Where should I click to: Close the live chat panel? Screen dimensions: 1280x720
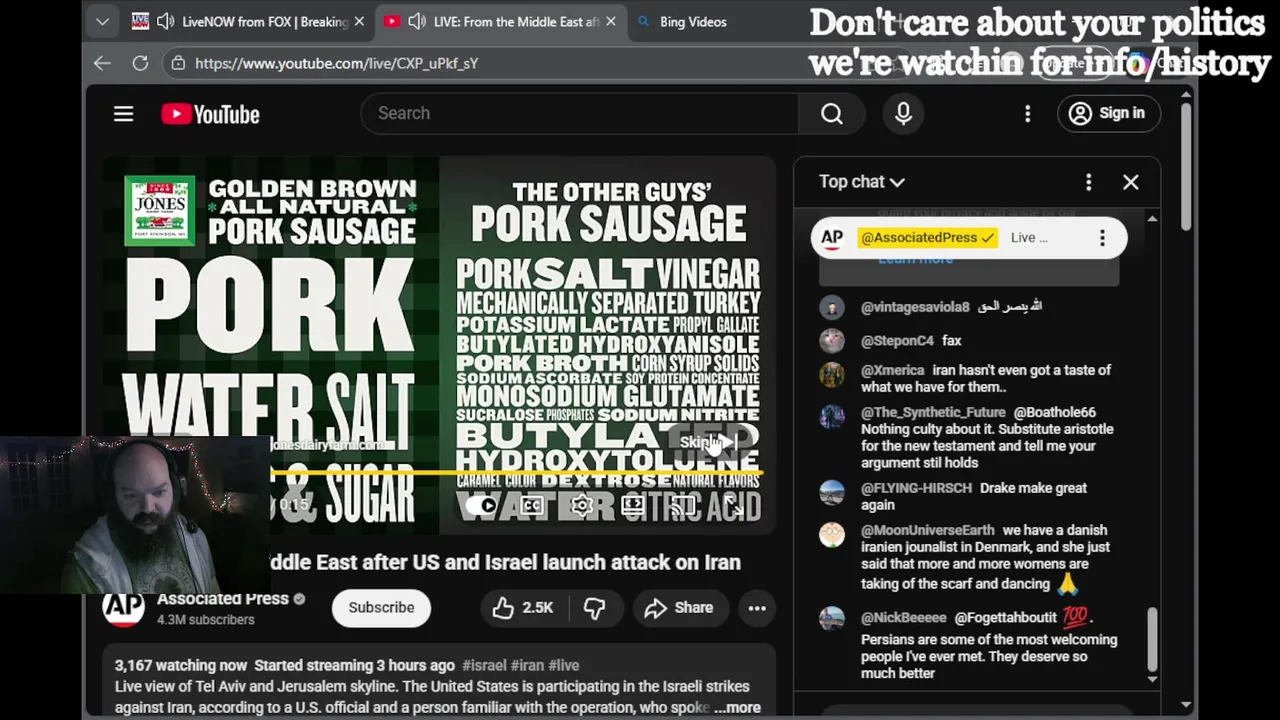coord(1130,182)
